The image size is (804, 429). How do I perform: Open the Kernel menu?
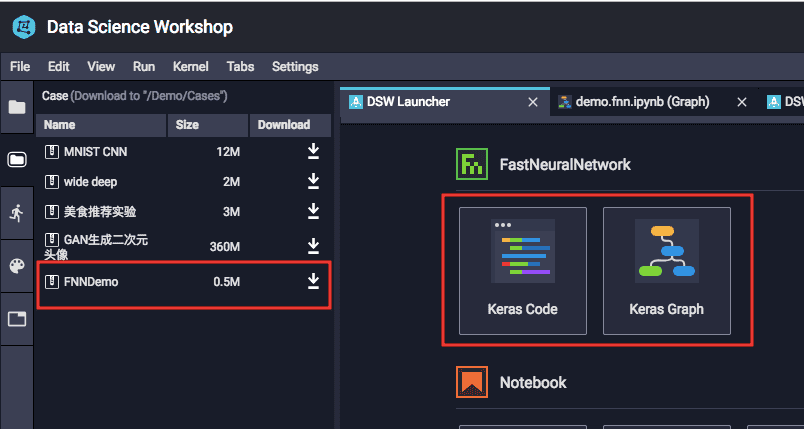point(191,67)
